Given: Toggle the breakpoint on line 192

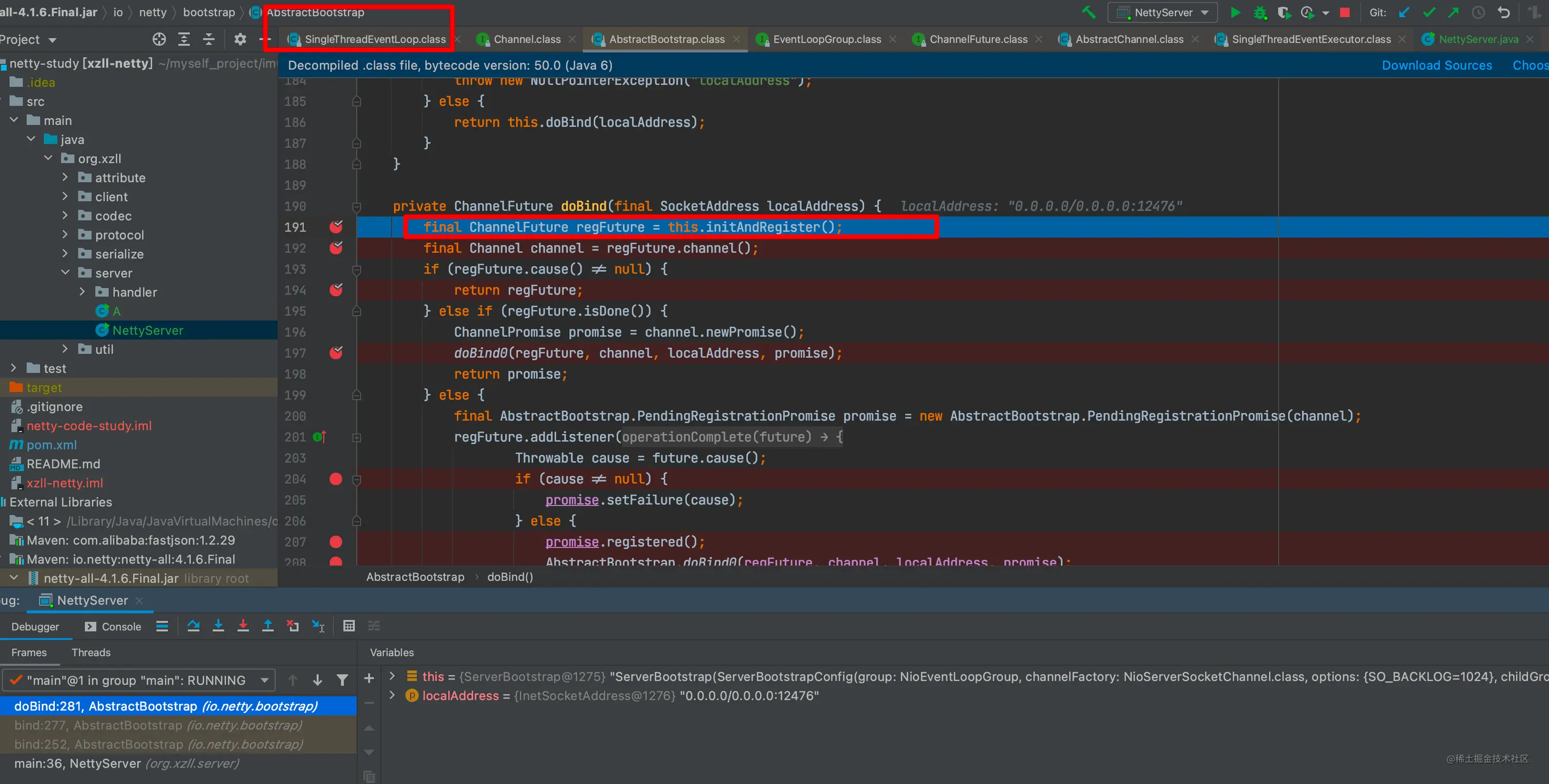Looking at the screenshot, I should (336, 248).
